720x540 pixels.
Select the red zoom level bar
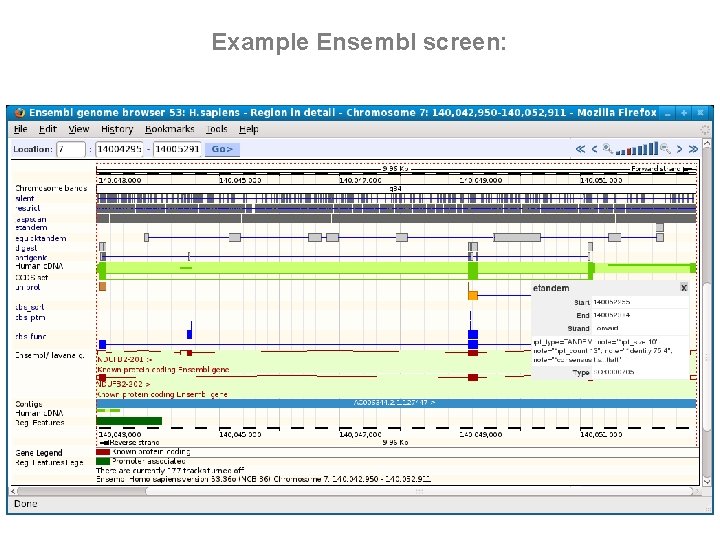click(x=629, y=152)
